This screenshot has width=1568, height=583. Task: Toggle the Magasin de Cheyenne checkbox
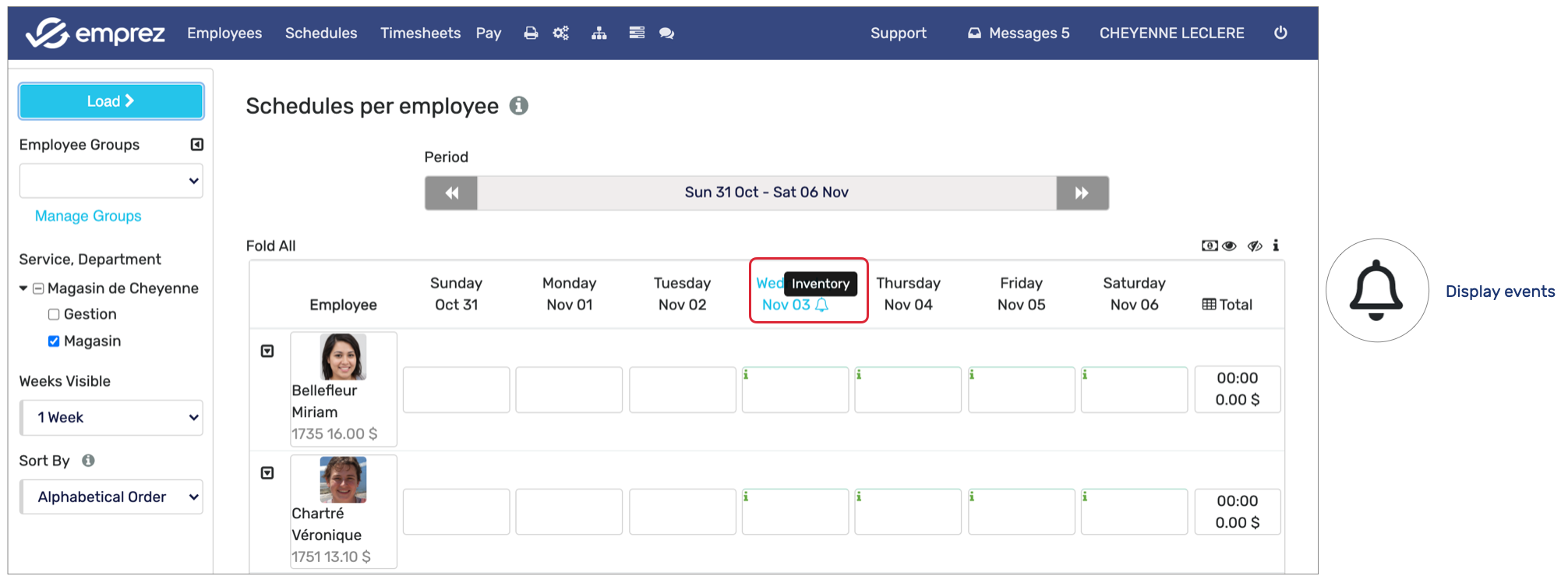(38, 288)
